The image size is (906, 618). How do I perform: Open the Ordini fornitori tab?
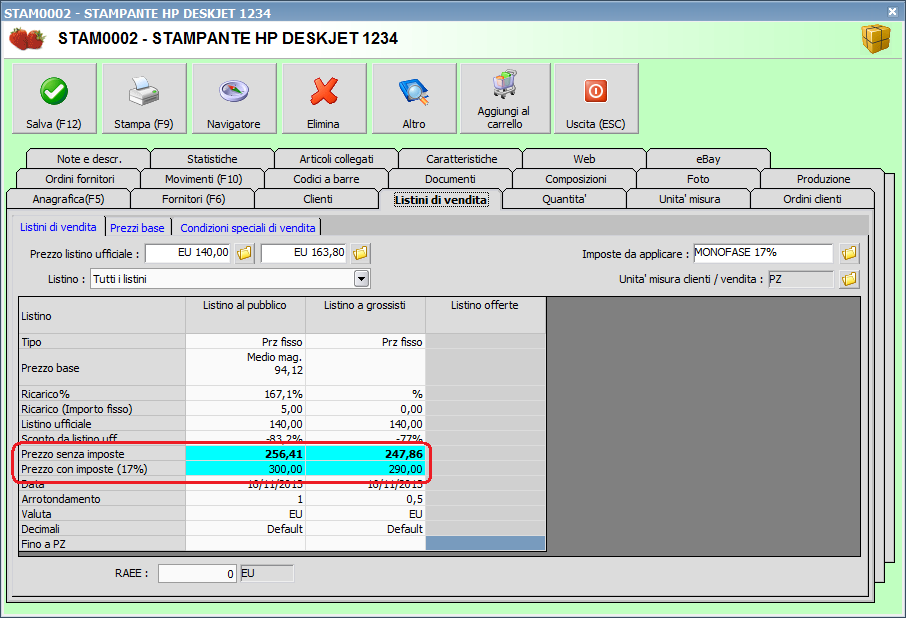point(80,179)
